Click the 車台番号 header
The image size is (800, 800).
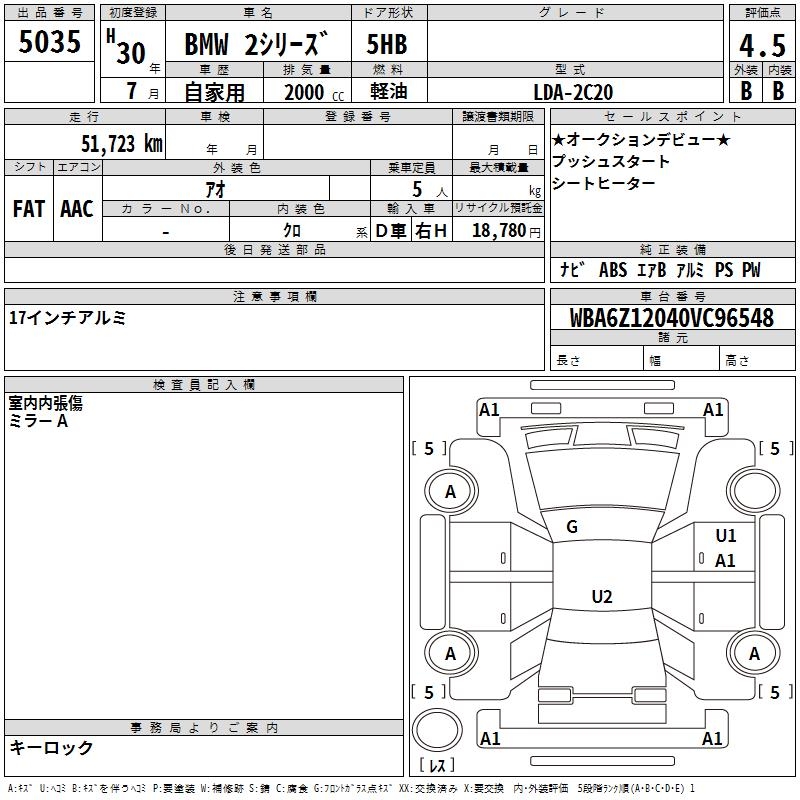672,296
